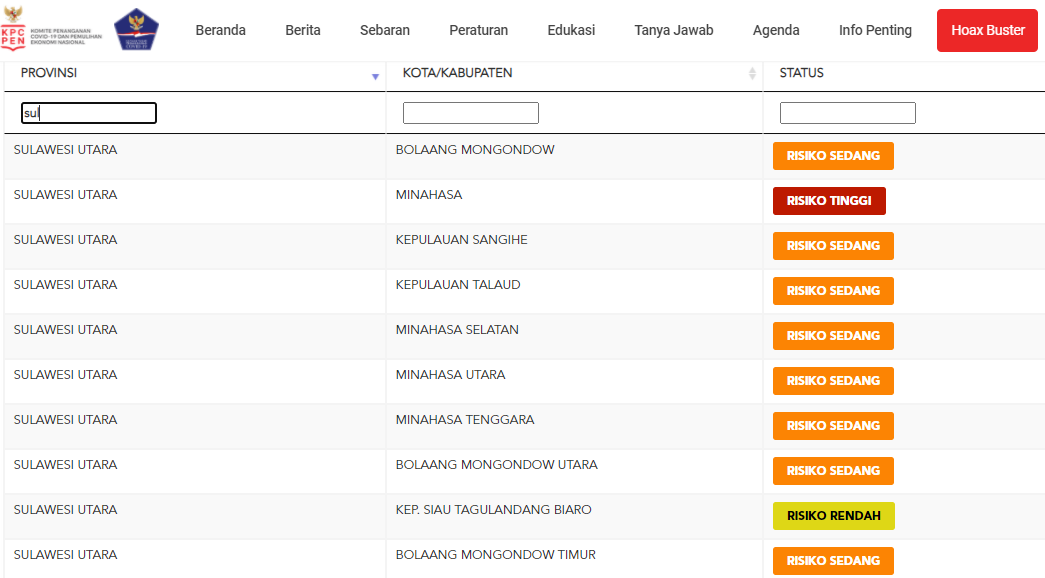Image resolution: width=1045 pixels, height=578 pixels.
Task: Open the Berita menu item
Action: tap(303, 30)
